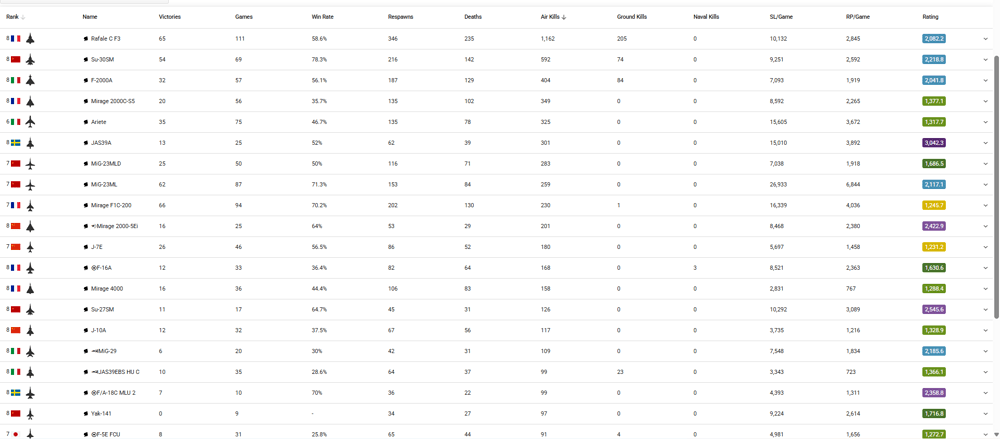Viewport: 1000px width, 439px height.
Task: Click the sort arrow next to Rank
Action: (24, 17)
